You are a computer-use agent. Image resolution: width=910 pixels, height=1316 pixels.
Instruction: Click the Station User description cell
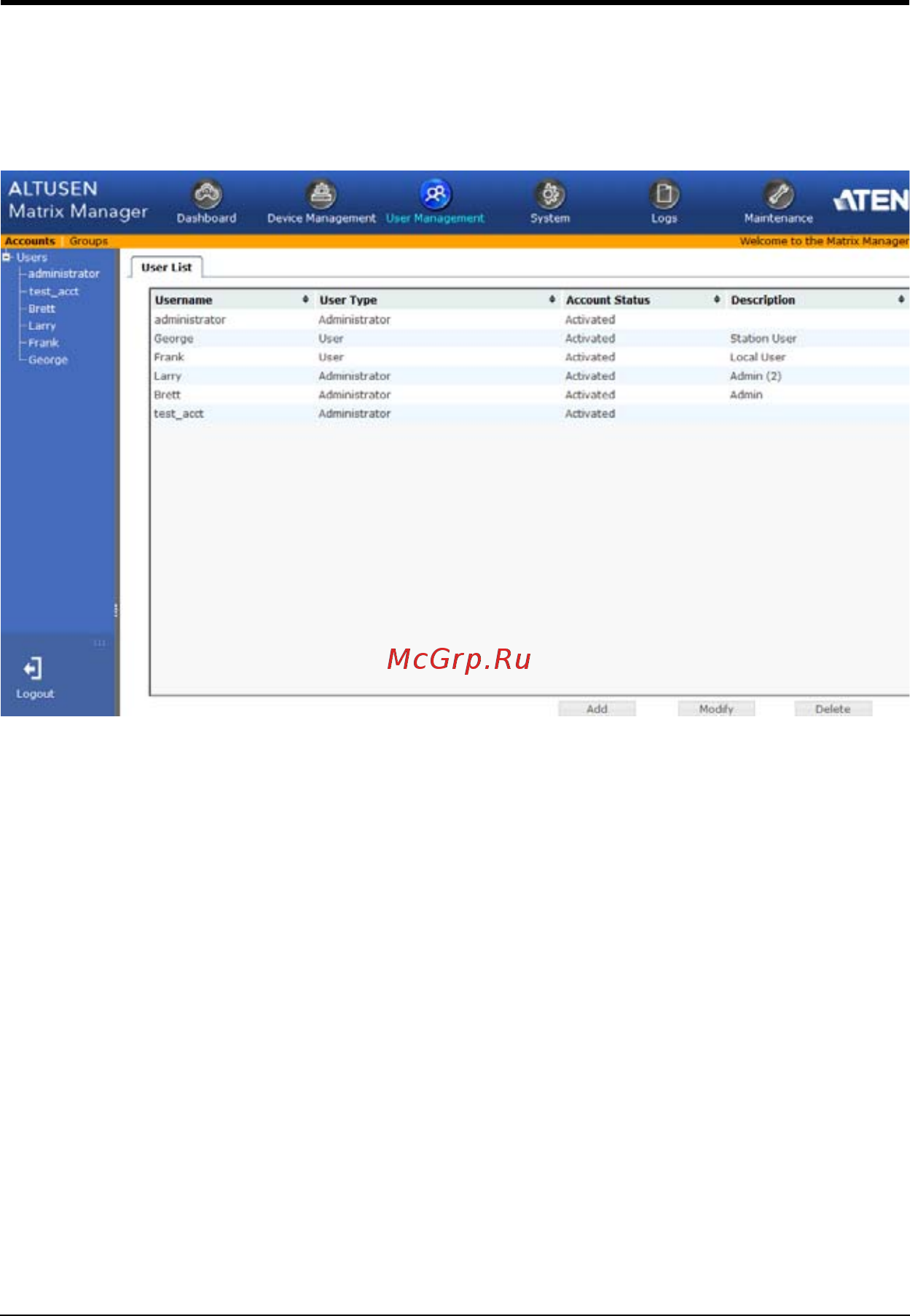pos(764,339)
